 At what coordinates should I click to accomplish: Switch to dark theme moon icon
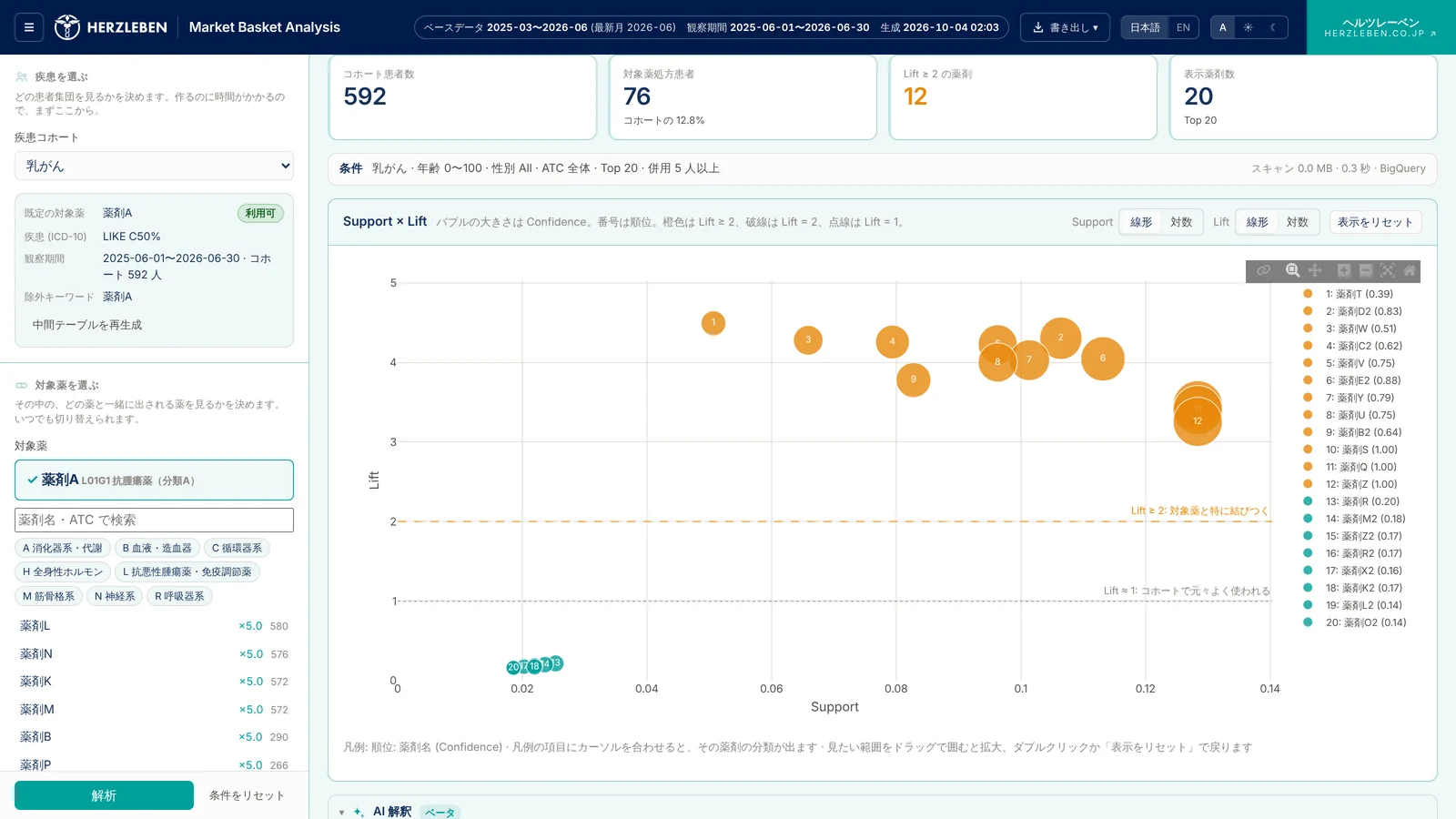1273,27
